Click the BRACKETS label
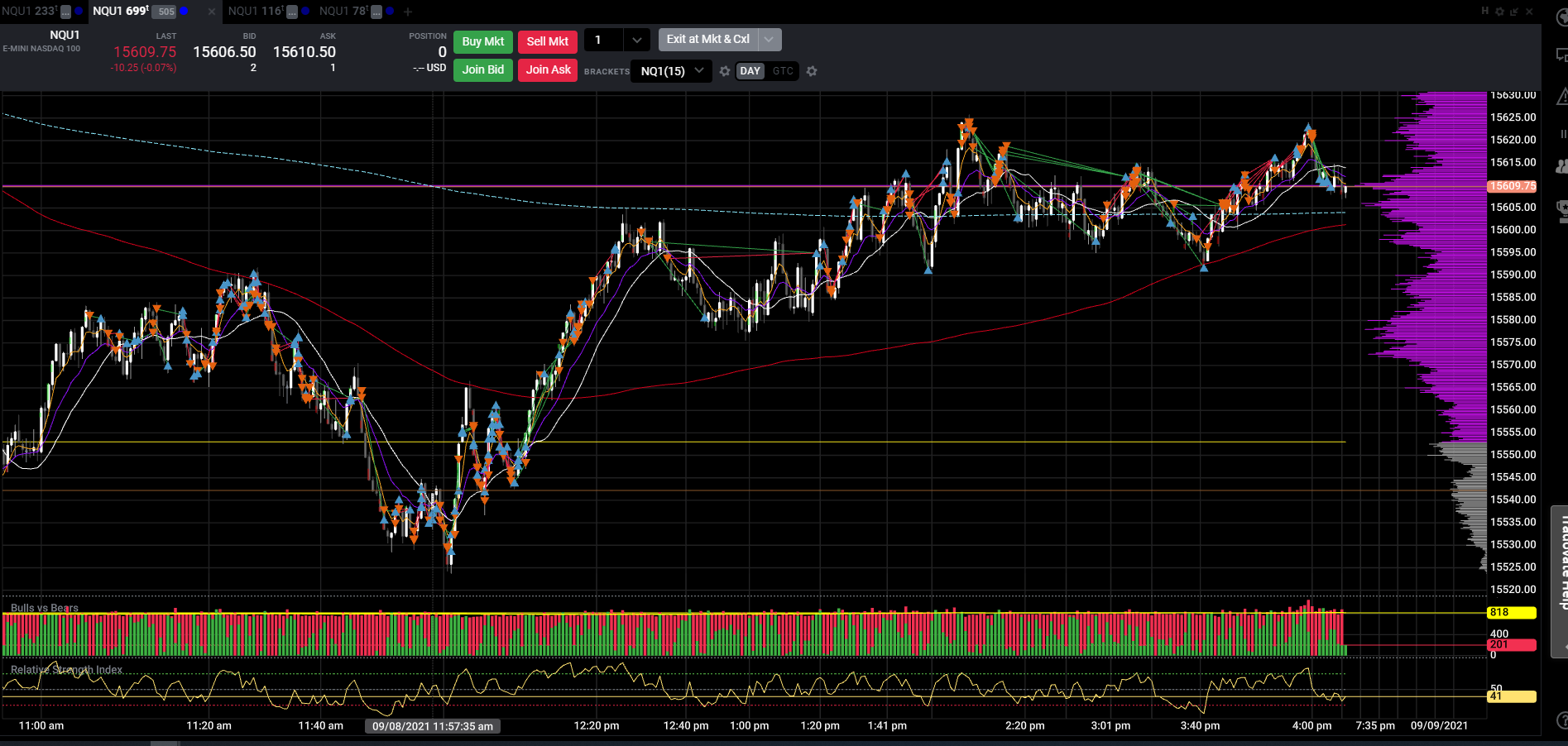1568x746 pixels. click(x=607, y=72)
